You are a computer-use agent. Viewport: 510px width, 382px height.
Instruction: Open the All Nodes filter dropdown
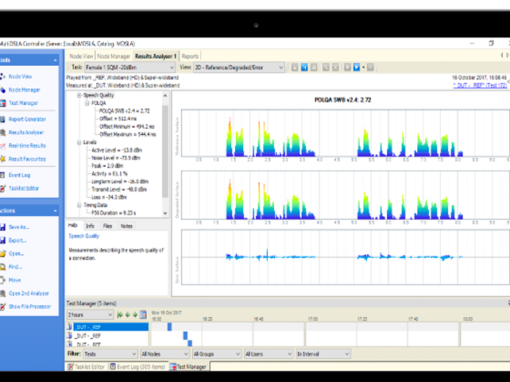pyautogui.click(x=165, y=354)
